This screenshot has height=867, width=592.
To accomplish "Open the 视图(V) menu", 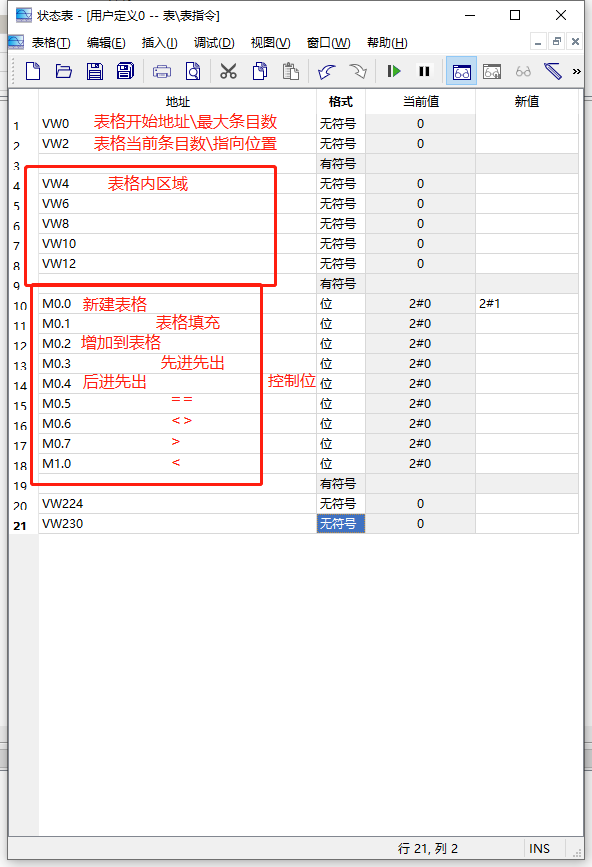I will tap(270, 43).
